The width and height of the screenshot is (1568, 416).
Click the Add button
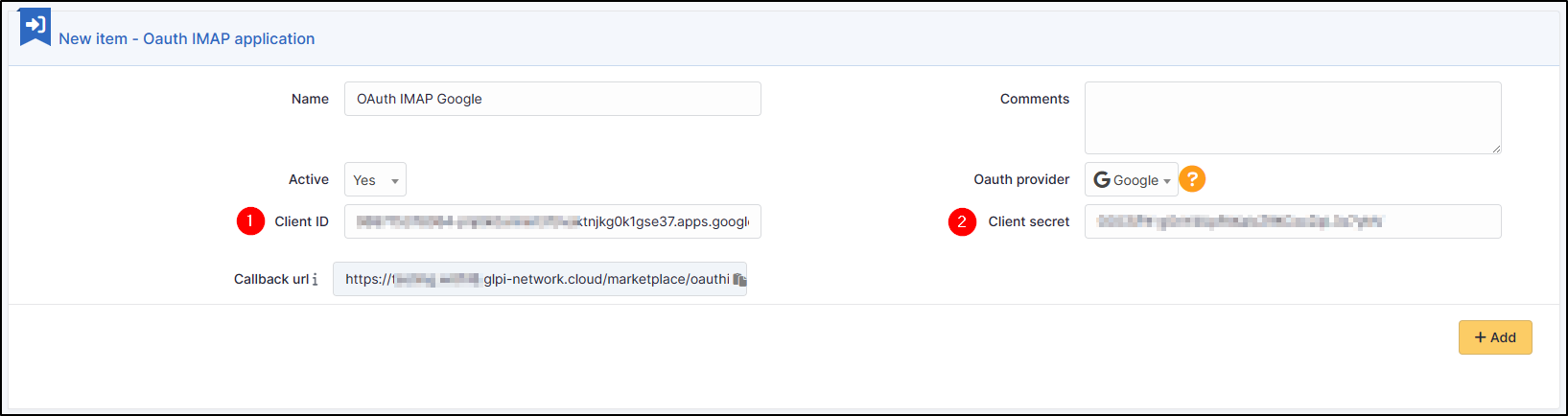coord(1495,337)
